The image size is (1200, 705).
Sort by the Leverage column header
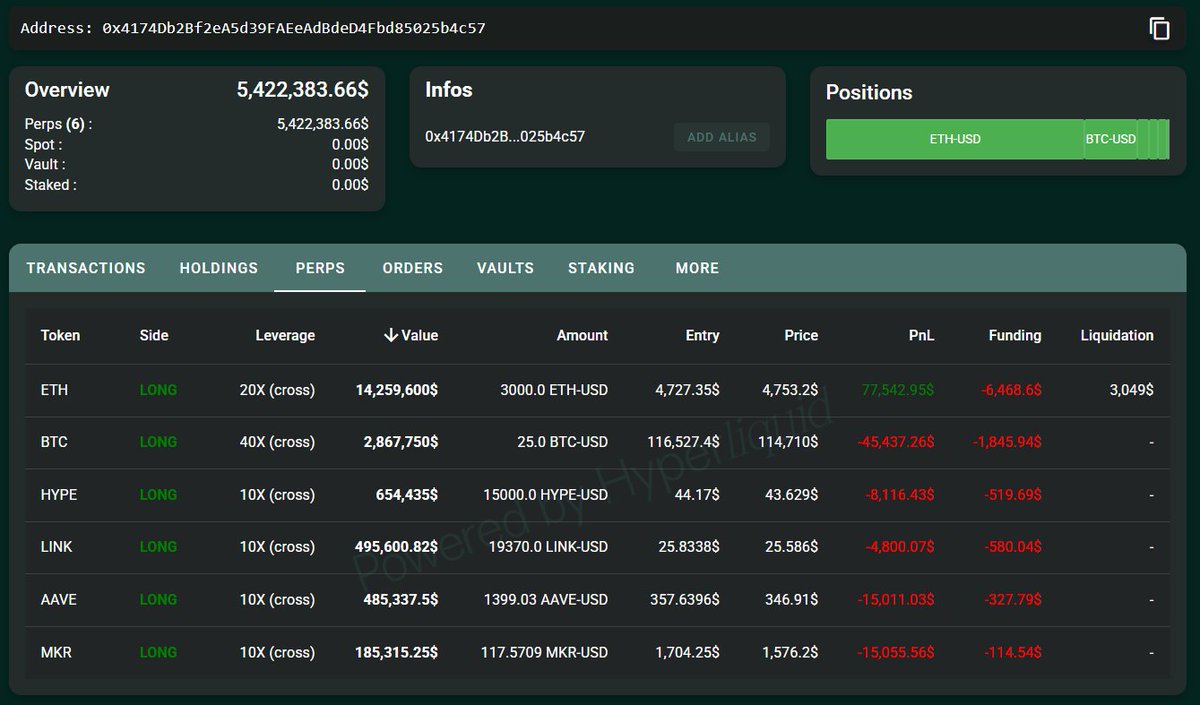pos(285,335)
